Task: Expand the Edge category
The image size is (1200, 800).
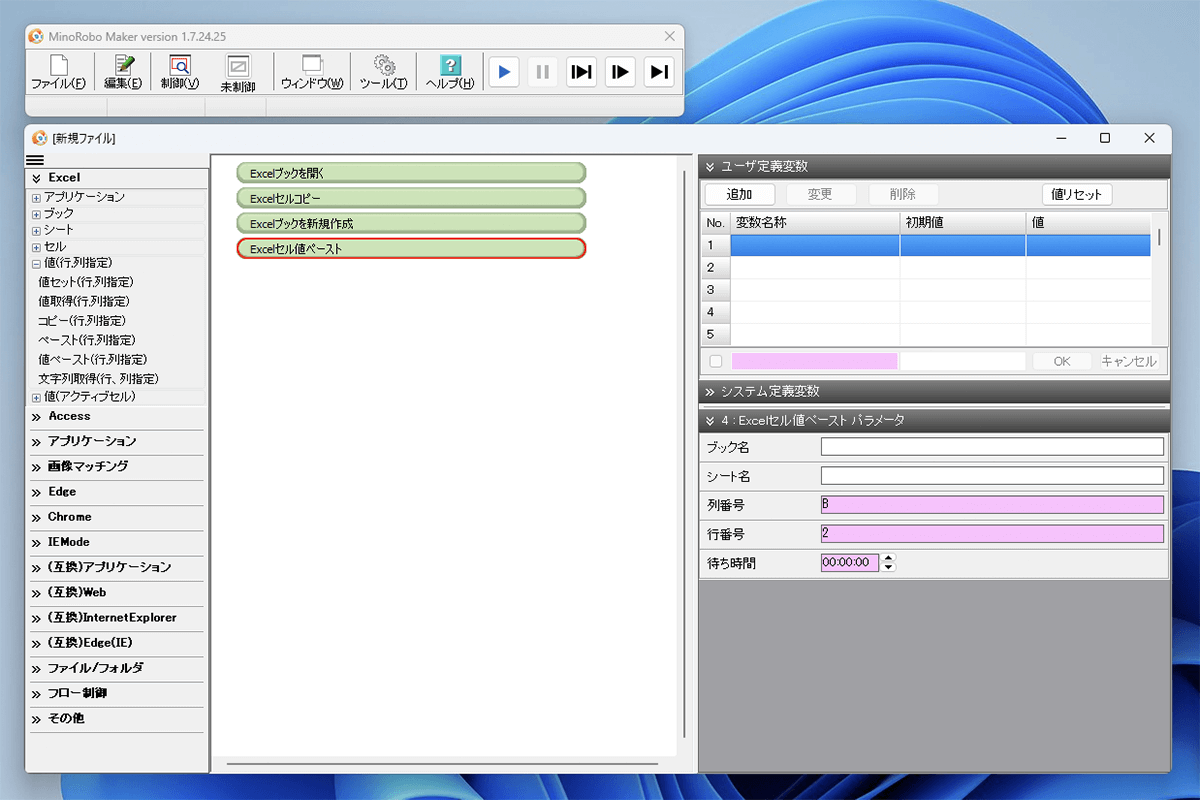Action: 36,492
